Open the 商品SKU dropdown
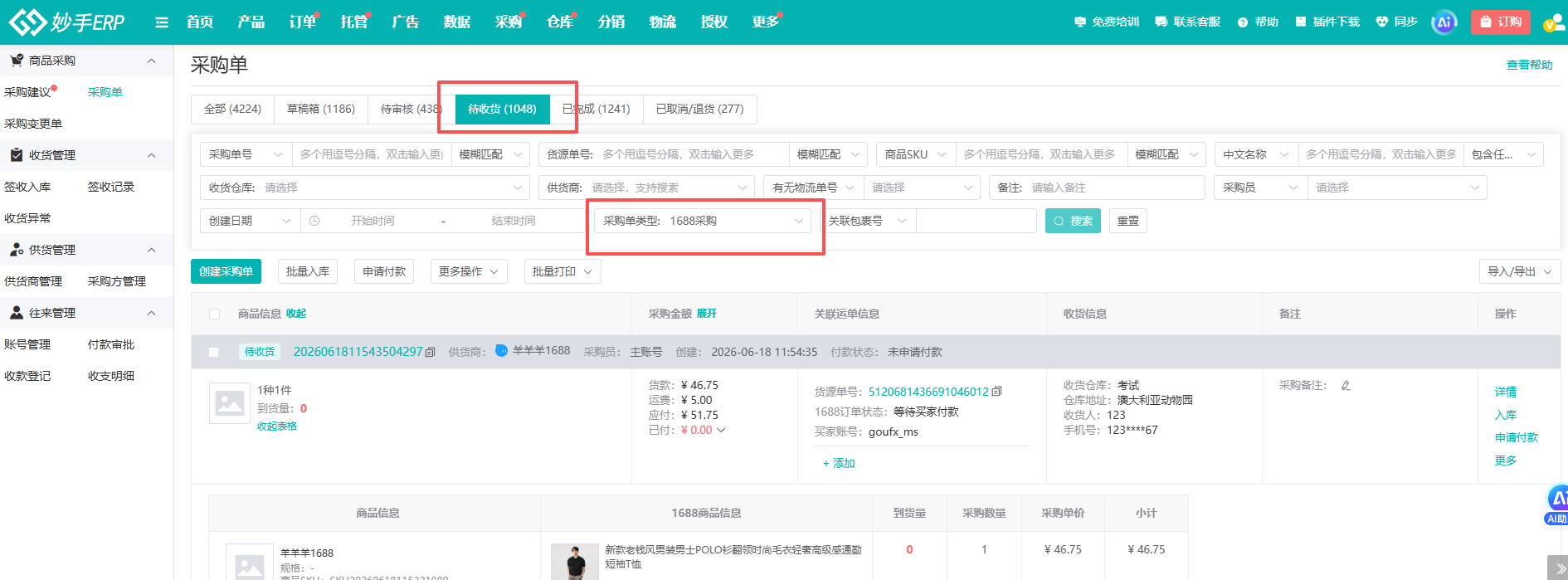Image resolution: width=1568 pixels, height=580 pixels. [x=916, y=154]
